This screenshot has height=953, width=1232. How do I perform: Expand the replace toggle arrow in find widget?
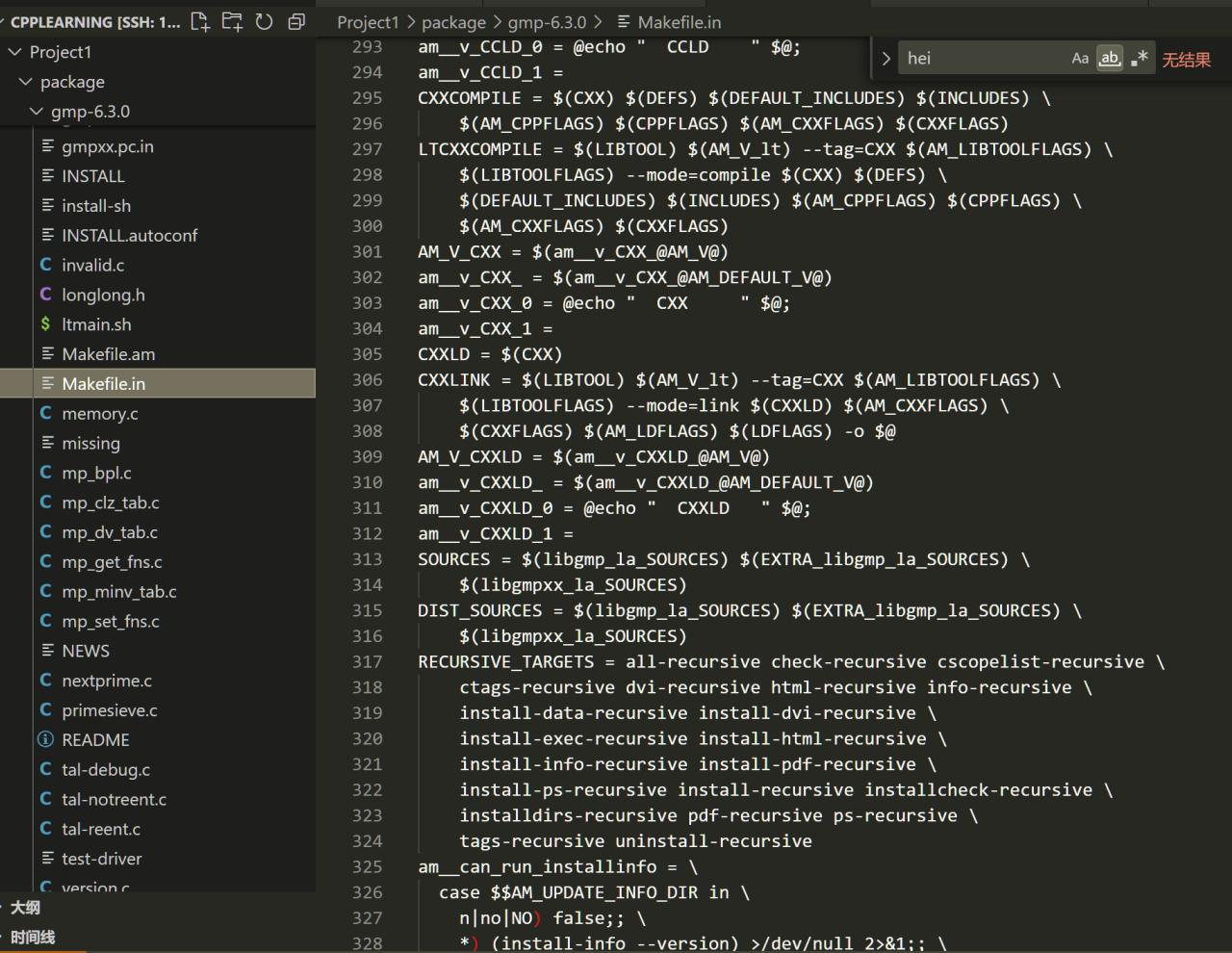click(x=885, y=59)
